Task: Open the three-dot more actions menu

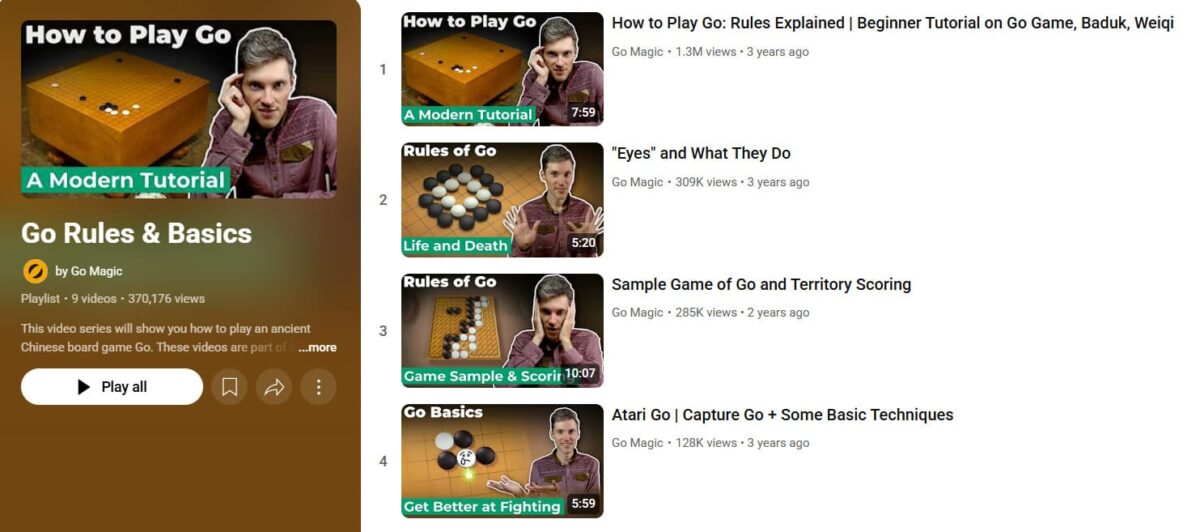Action: pos(318,387)
